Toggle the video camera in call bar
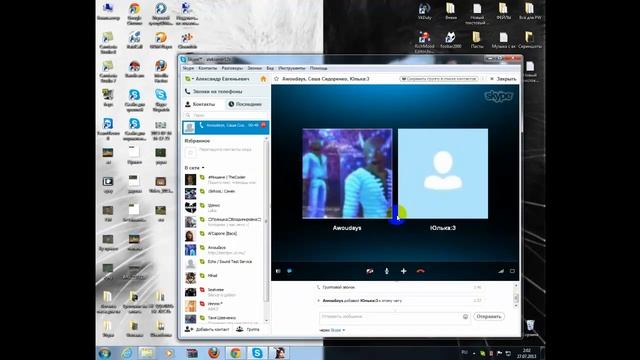Screen dimensions: 640x360 pyautogui.click(x=370, y=271)
